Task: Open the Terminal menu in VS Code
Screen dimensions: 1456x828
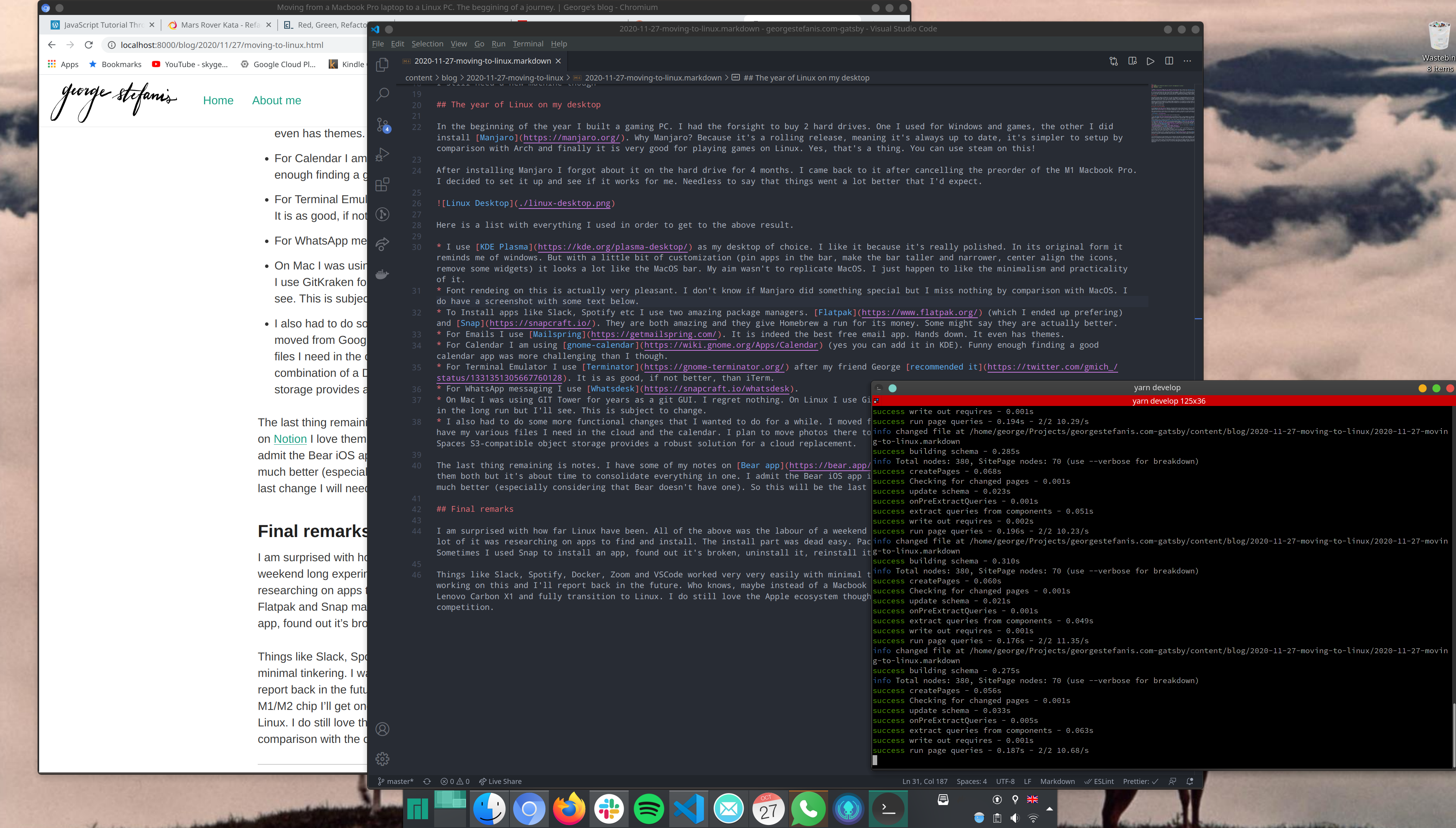Action: point(528,44)
